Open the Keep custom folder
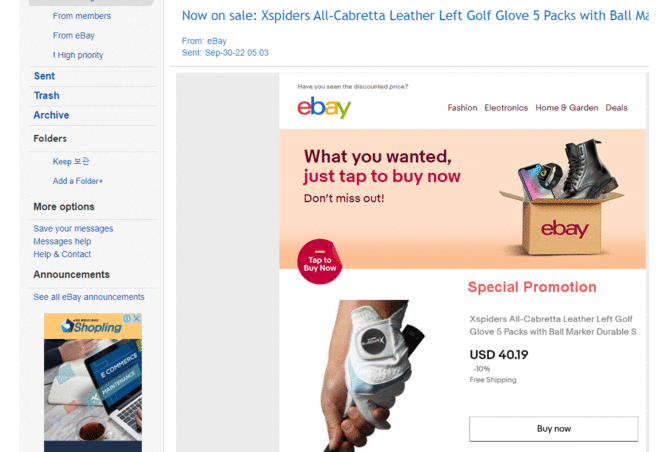Screen dimensions: 669x452 point(71,161)
